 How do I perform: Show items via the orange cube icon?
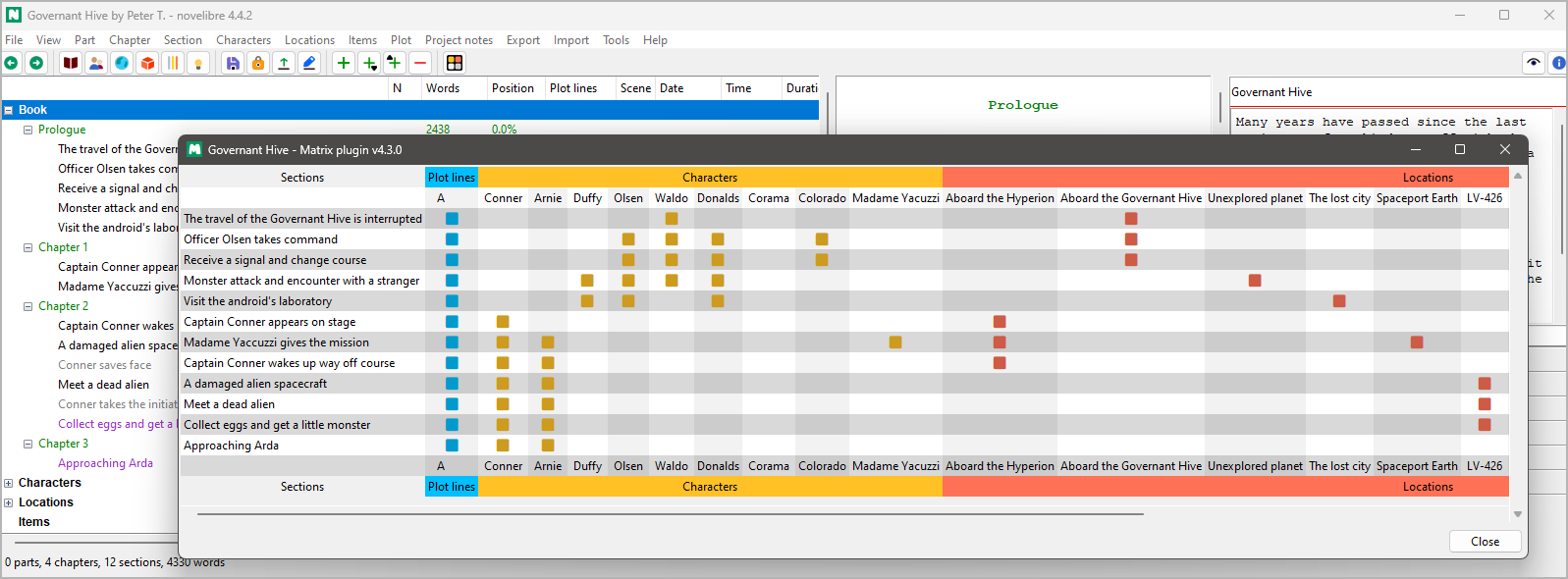coord(147,63)
